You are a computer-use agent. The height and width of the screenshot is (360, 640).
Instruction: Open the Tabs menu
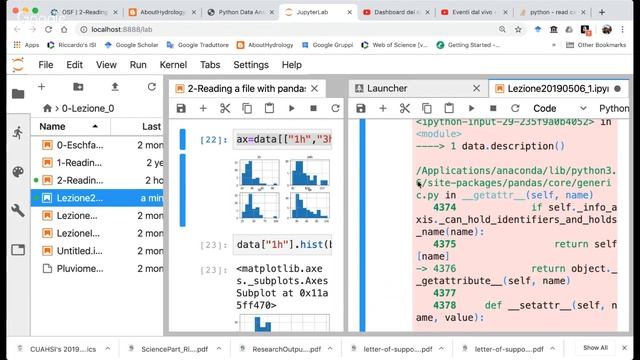coord(210,65)
